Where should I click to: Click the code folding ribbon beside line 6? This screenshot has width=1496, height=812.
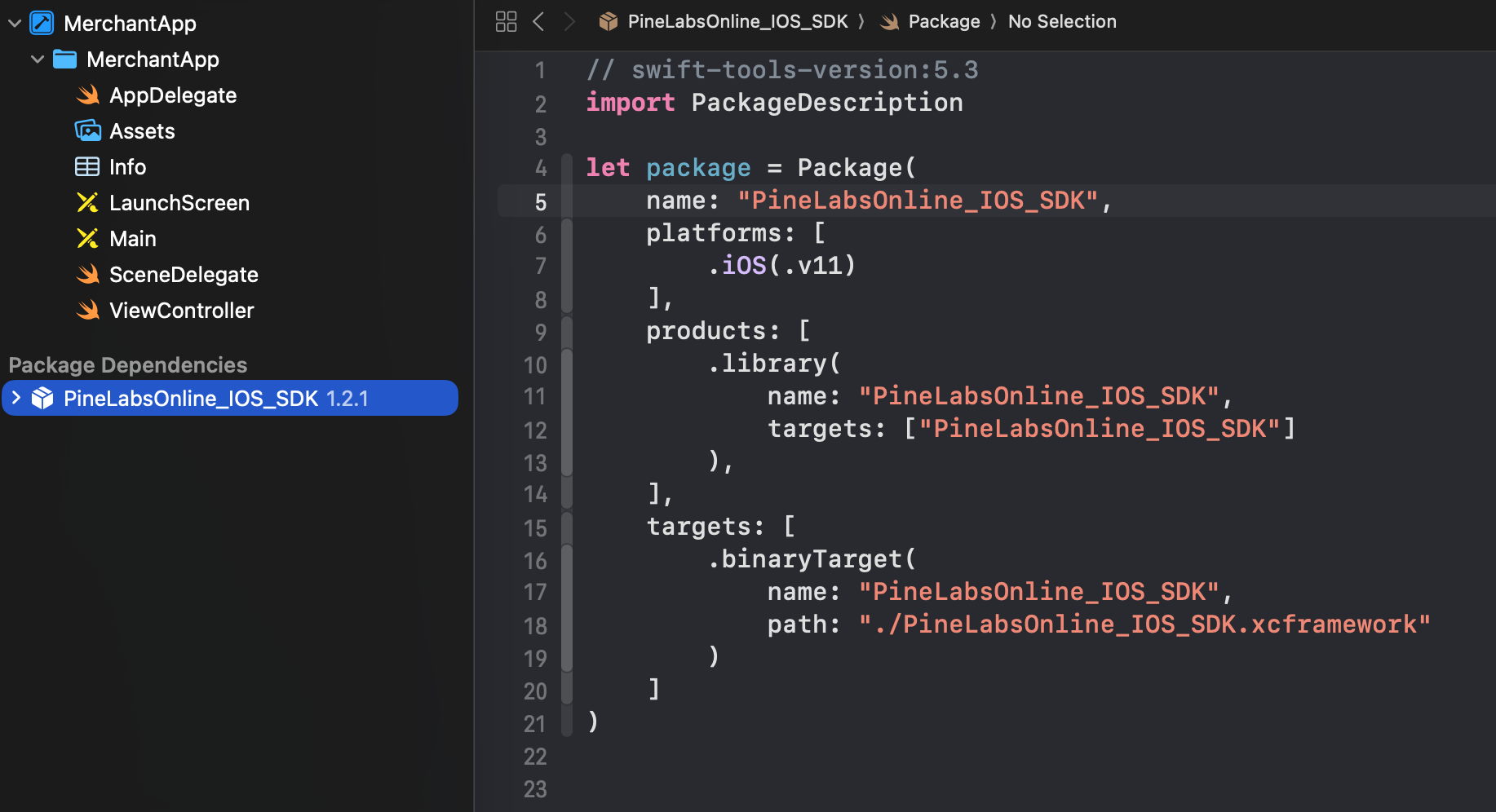[x=567, y=265]
